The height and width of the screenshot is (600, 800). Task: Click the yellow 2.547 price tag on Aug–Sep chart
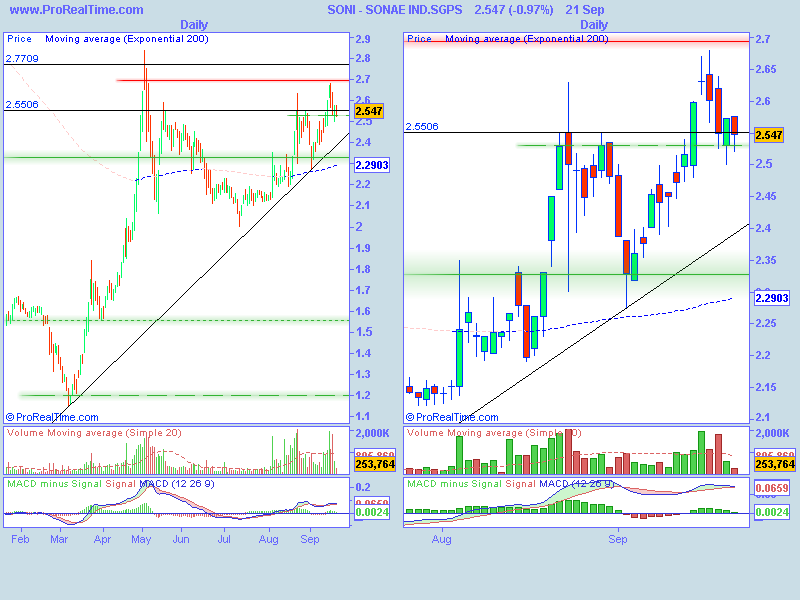coord(769,135)
